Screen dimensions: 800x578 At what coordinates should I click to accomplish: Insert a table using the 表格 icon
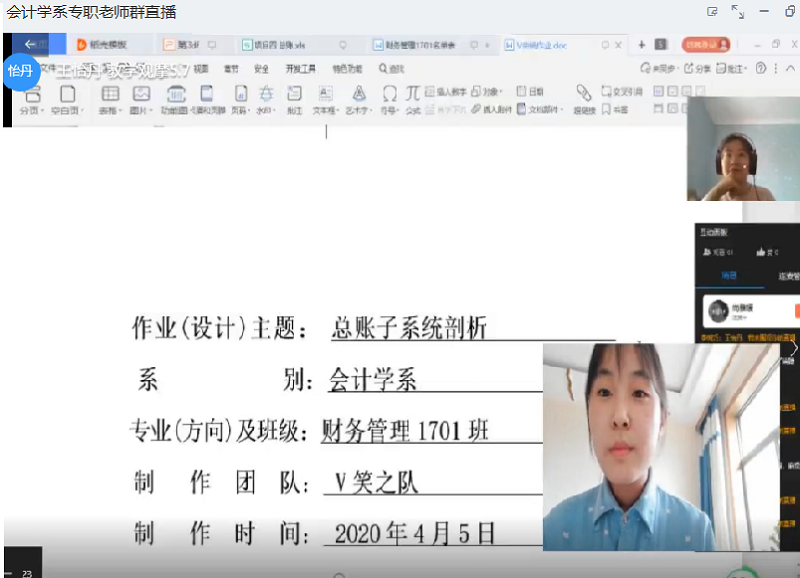[110, 96]
